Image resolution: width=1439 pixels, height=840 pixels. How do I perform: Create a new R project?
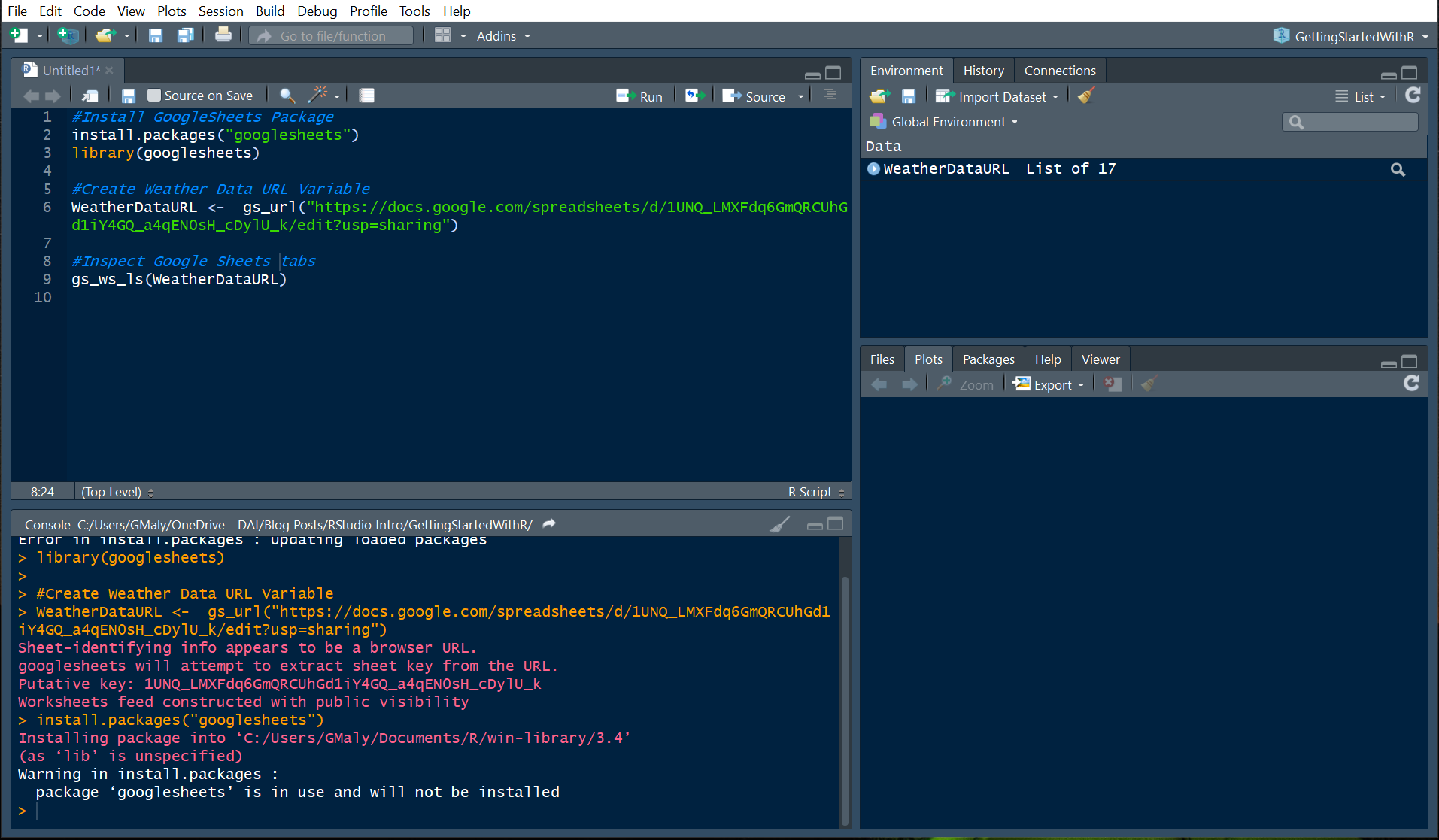tap(68, 35)
